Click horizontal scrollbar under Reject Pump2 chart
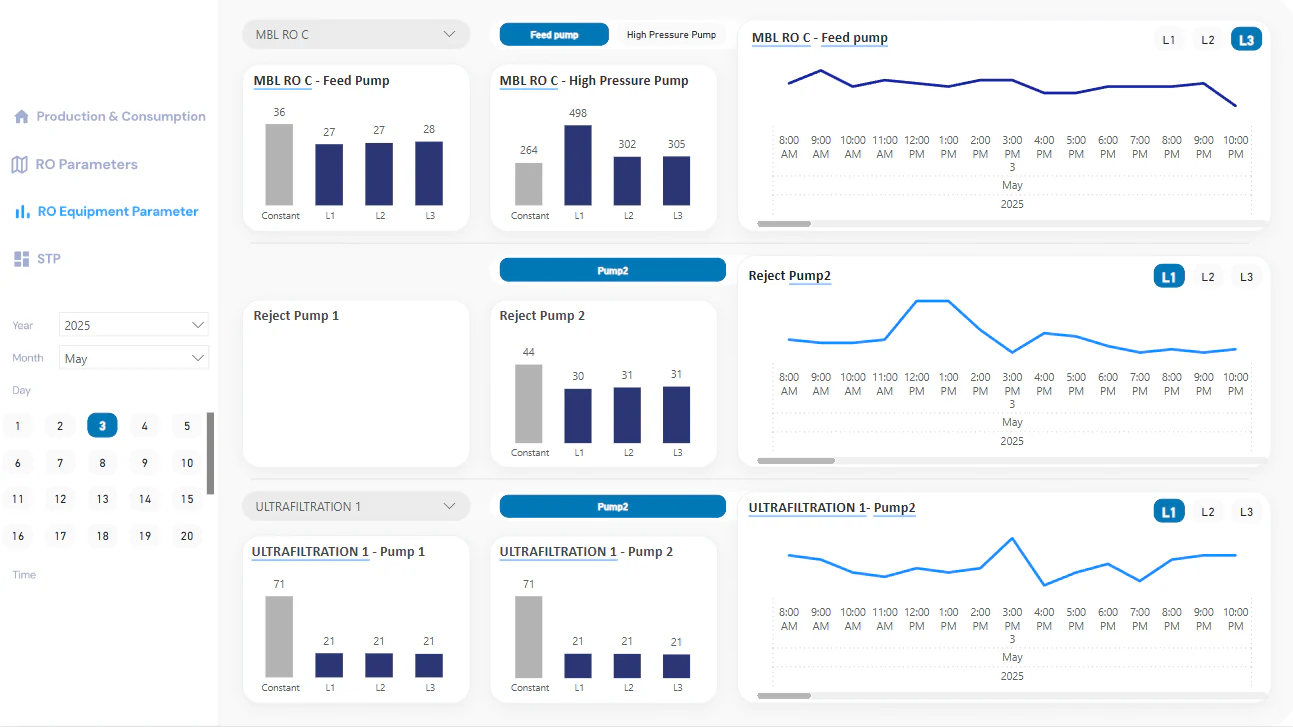 [x=796, y=461]
